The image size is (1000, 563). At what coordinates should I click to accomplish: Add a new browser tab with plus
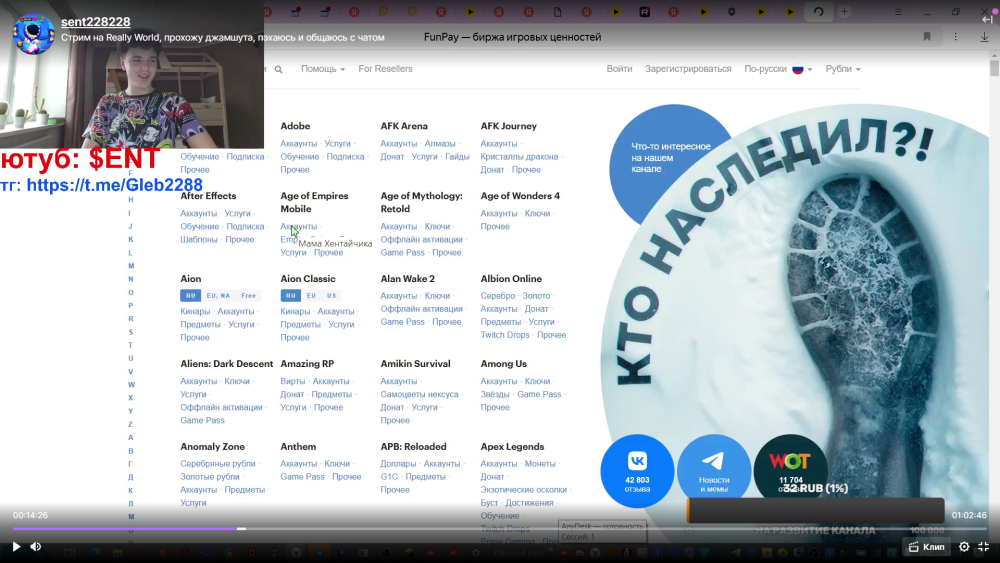(x=844, y=11)
